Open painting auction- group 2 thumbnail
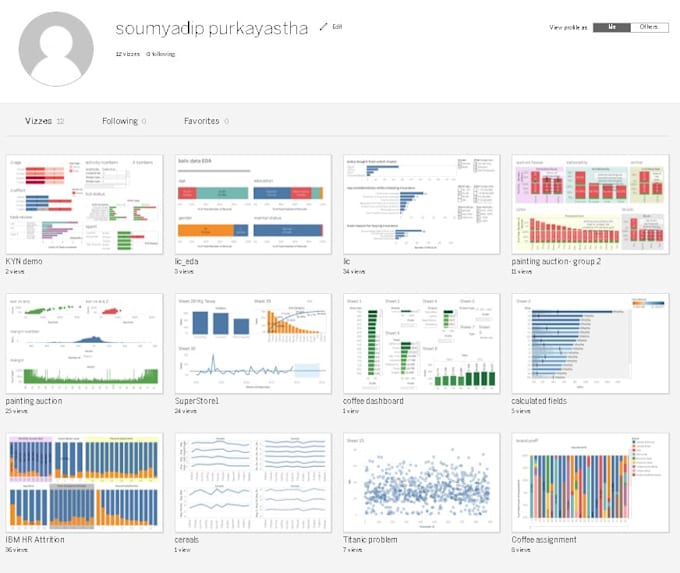Image resolution: width=680 pixels, height=573 pixels. pos(590,204)
